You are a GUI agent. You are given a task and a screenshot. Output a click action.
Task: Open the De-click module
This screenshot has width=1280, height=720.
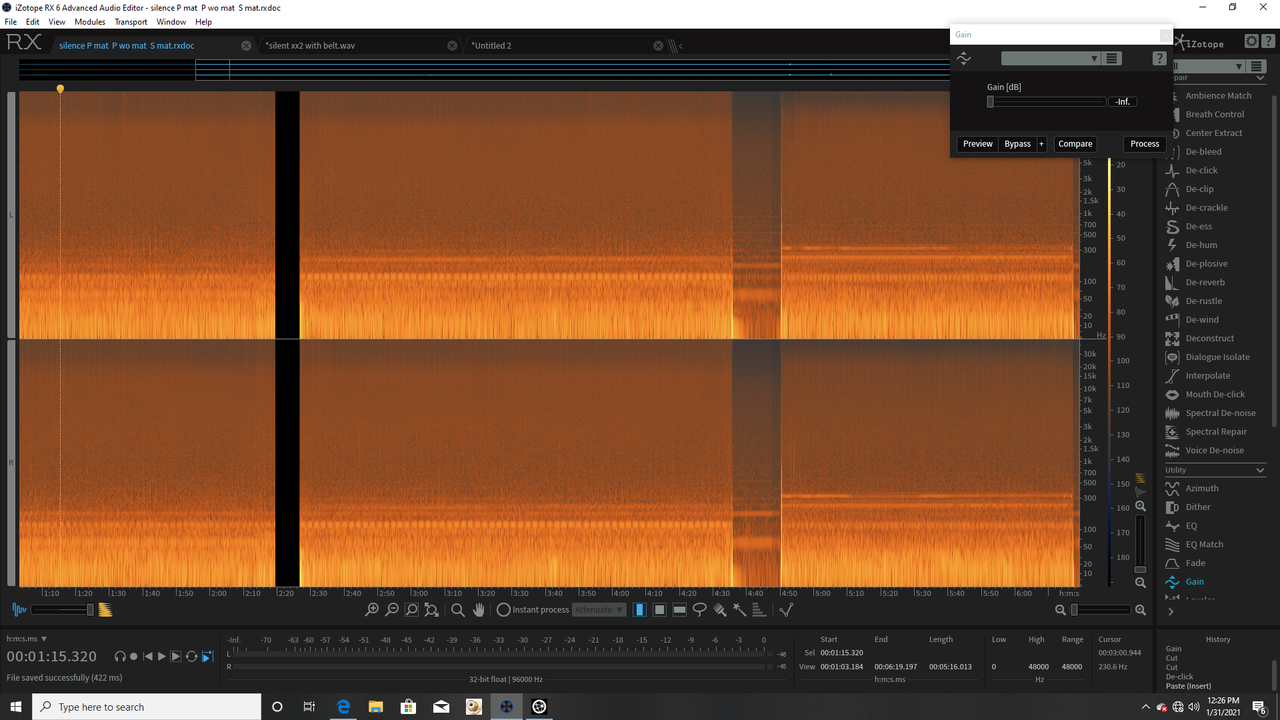click(x=1201, y=170)
